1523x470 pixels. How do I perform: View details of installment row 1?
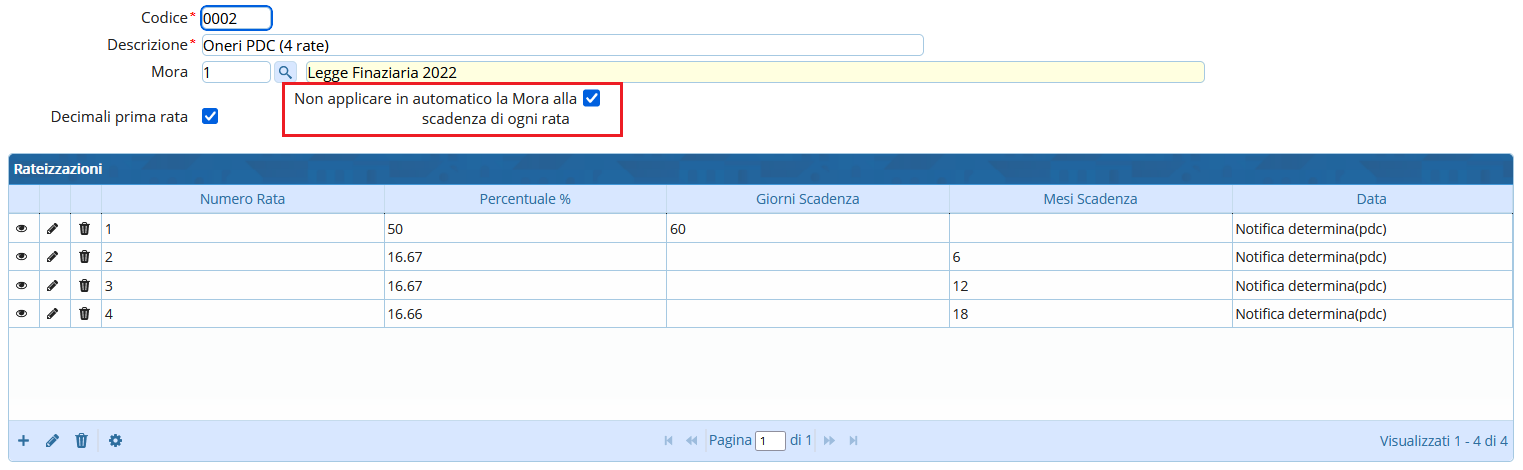coord(22,229)
